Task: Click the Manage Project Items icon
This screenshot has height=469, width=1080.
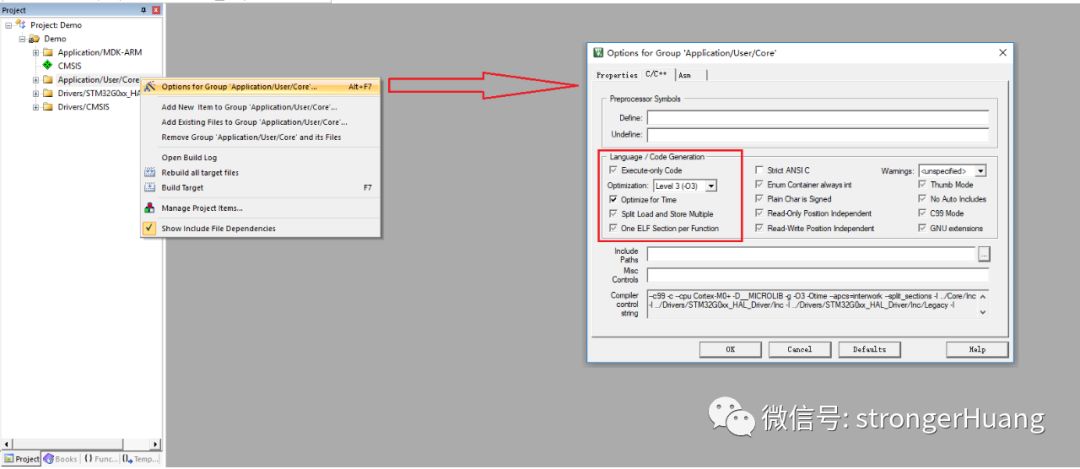Action: (149, 208)
